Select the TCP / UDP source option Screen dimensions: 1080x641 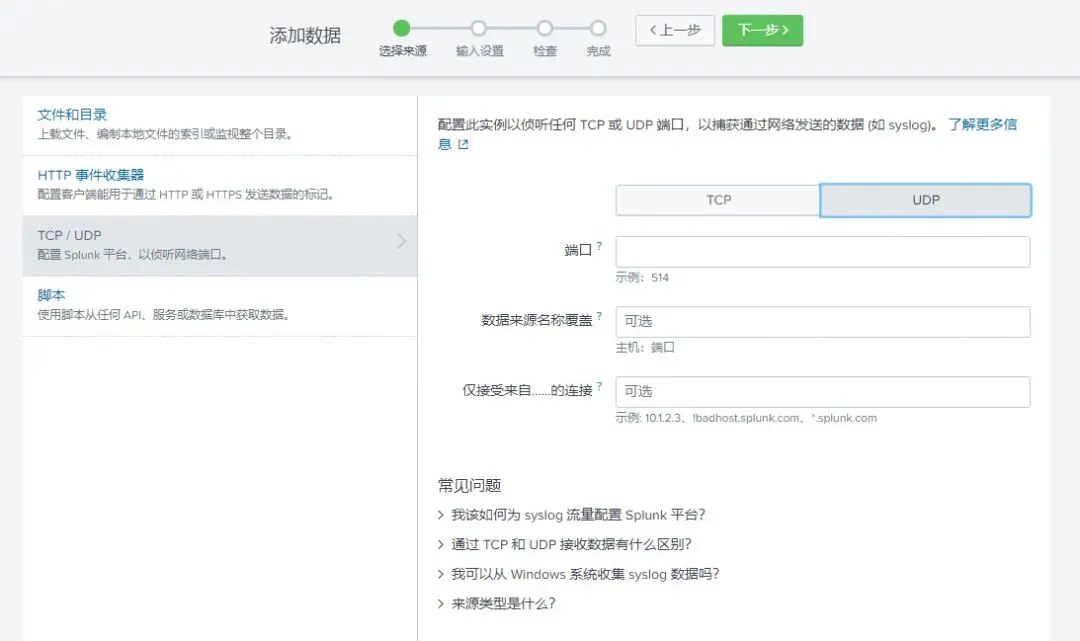click(x=220, y=246)
